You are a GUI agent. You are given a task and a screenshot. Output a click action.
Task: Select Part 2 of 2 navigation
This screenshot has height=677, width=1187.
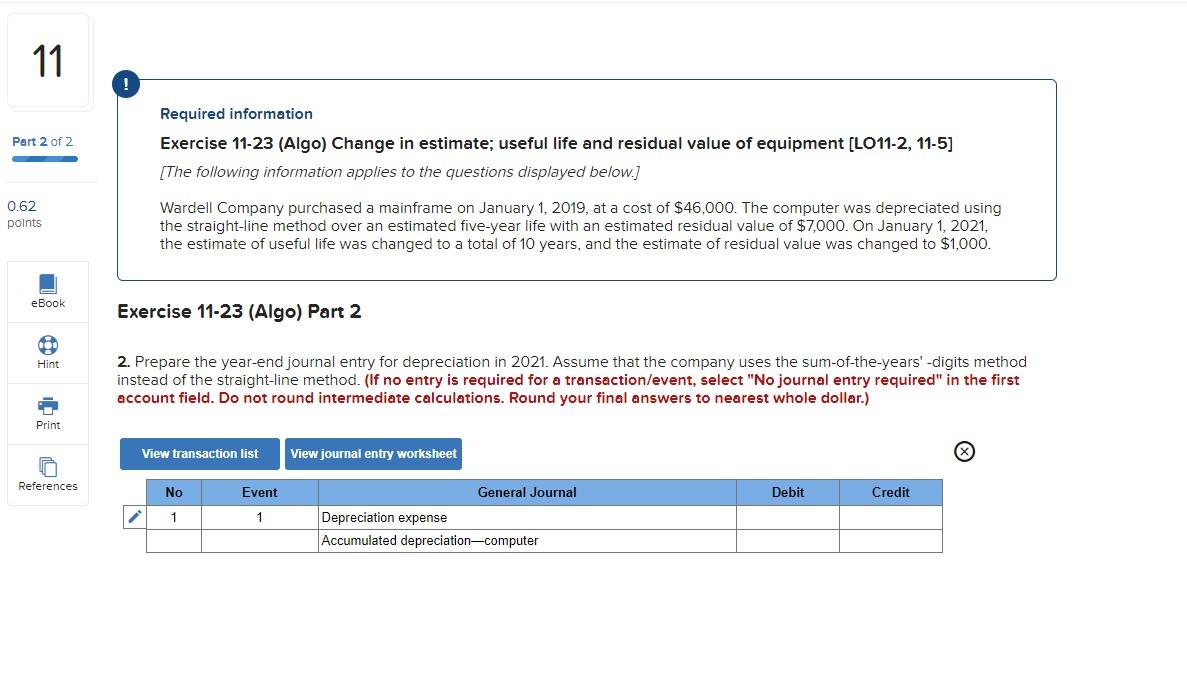(43, 142)
